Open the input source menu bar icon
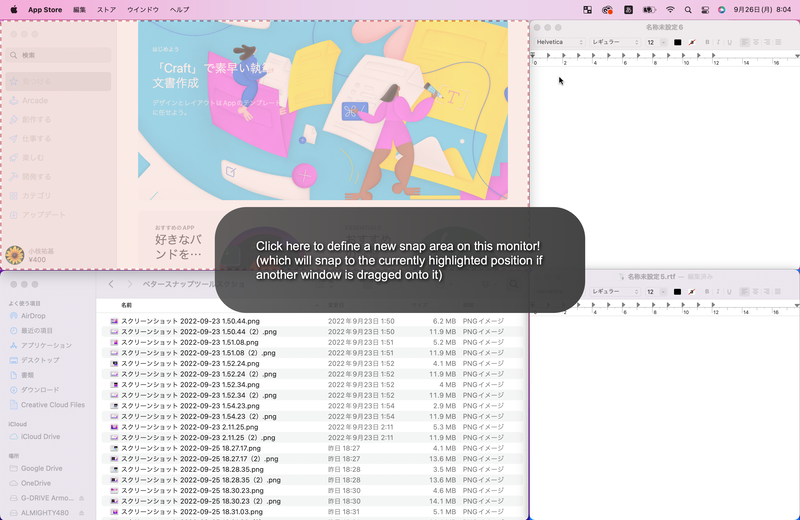The height and width of the screenshot is (520, 800). (x=628, y=10)
